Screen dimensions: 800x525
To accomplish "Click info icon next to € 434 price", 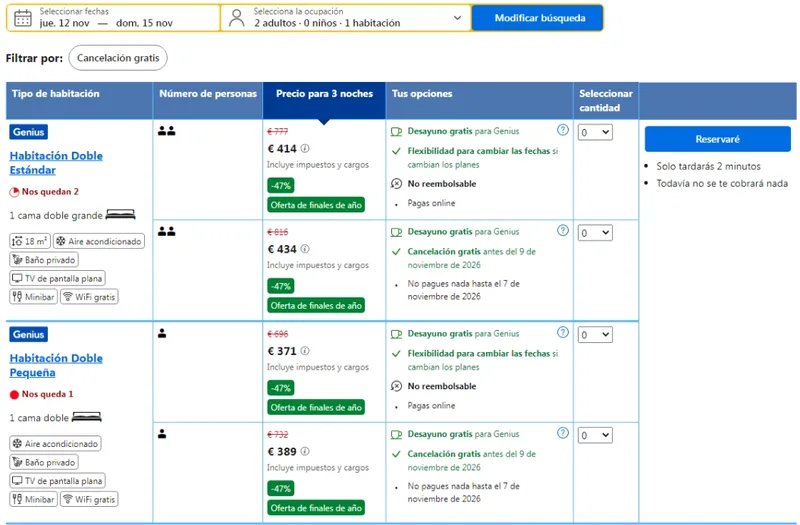I will [x=305, y=249].
